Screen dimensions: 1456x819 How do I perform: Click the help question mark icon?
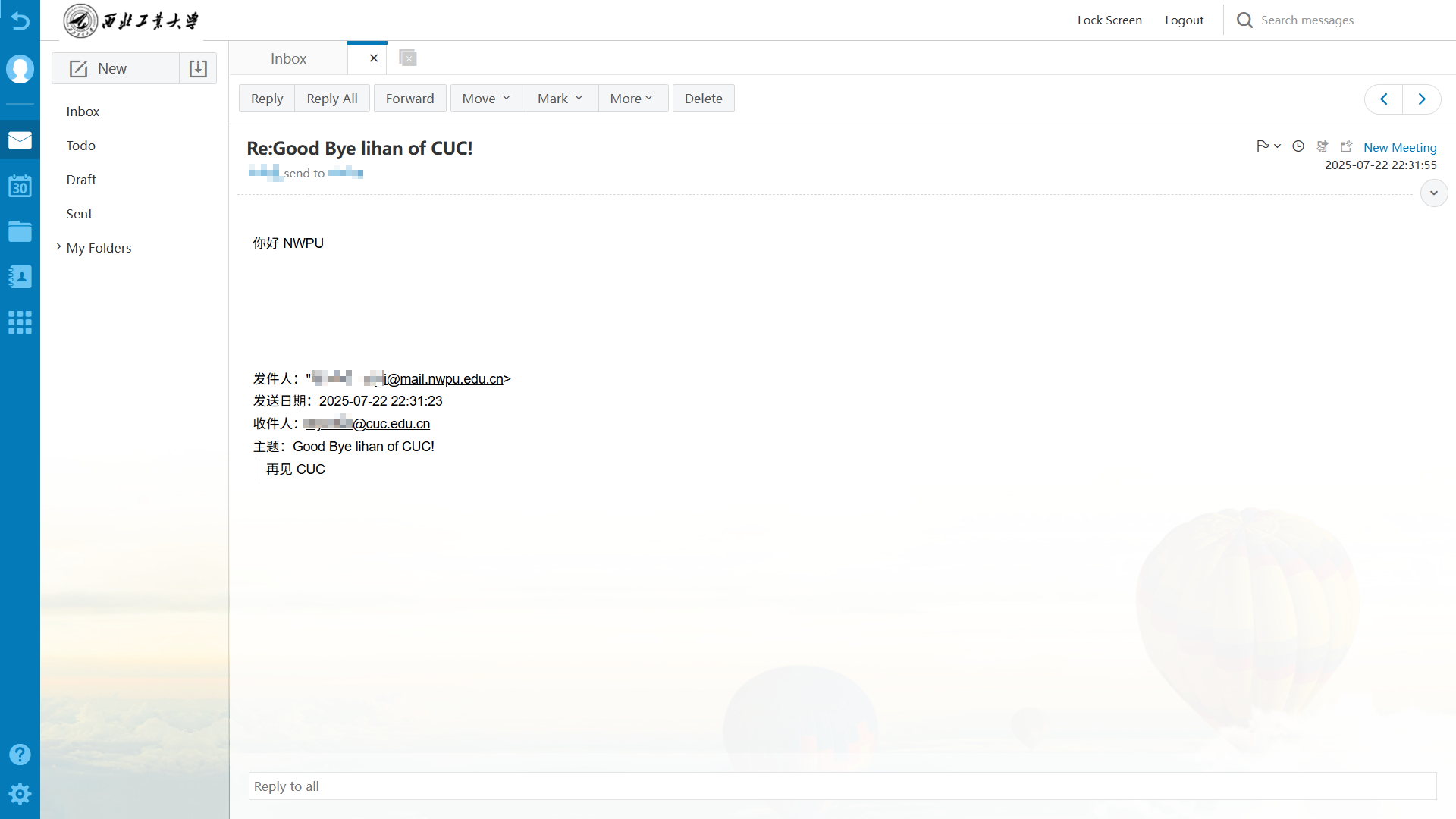(x=20, y=754)
